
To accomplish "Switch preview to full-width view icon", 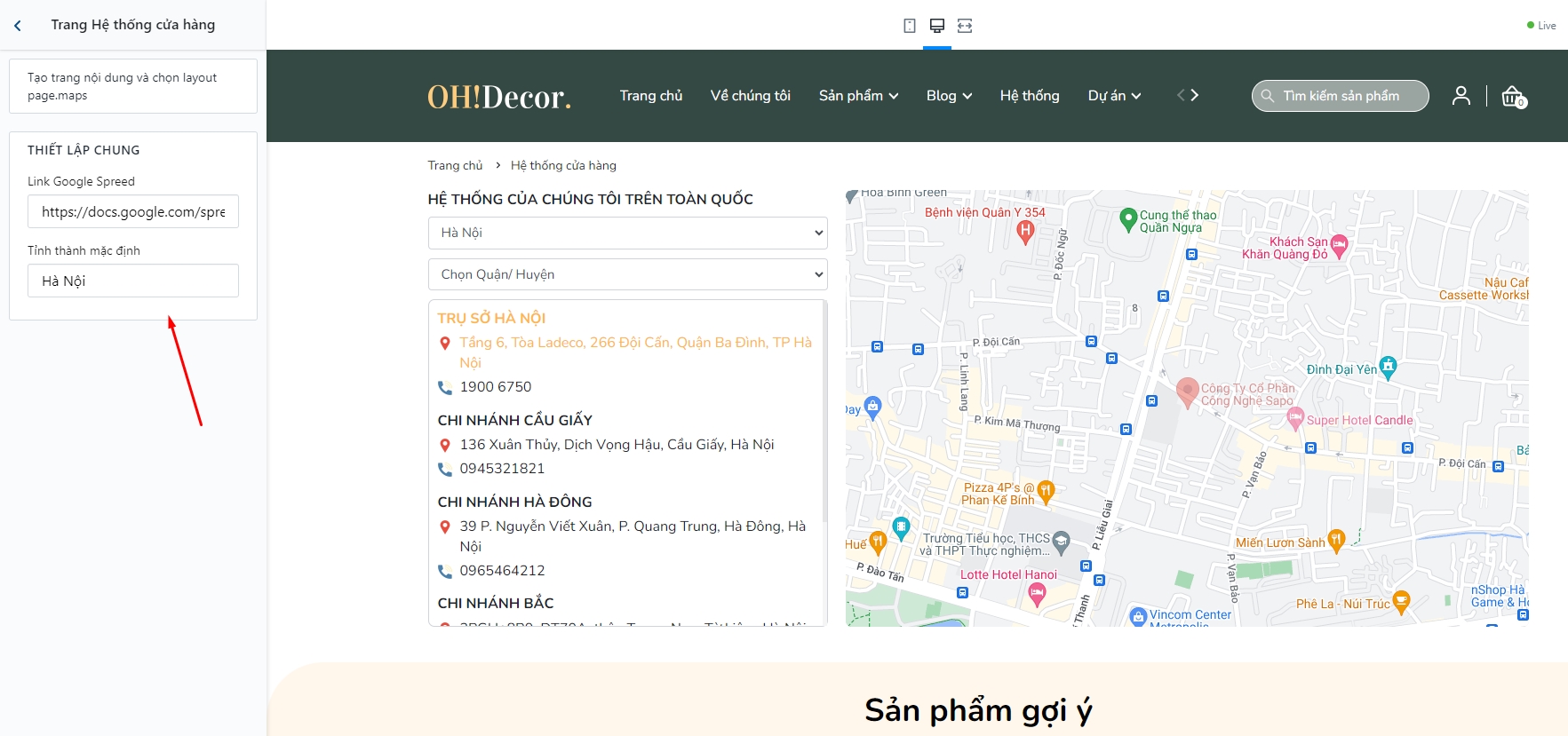I will coord(965,26).
